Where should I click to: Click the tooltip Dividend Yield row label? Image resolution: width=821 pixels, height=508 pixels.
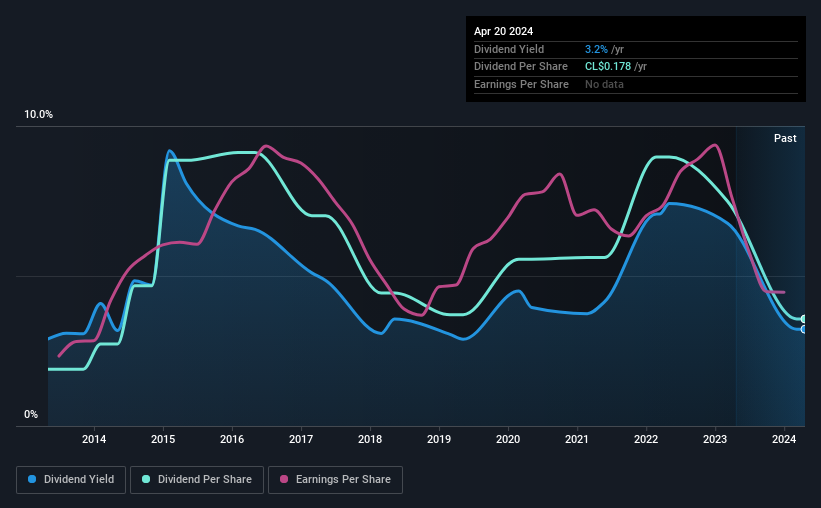point(509,49)
